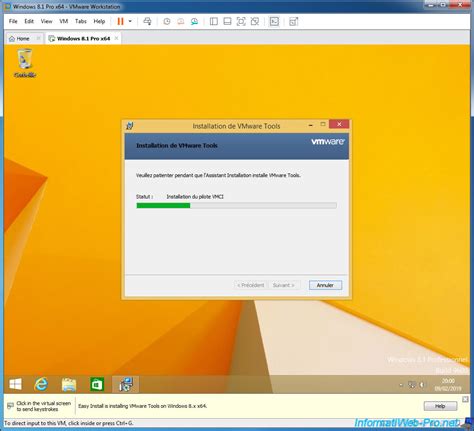Click the keystrokes hint monitor icon

(x=10, y=406)
